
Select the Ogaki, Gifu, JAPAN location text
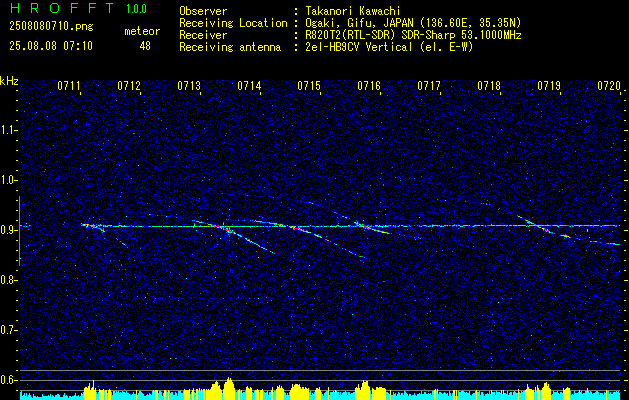[x=413, y=23]
